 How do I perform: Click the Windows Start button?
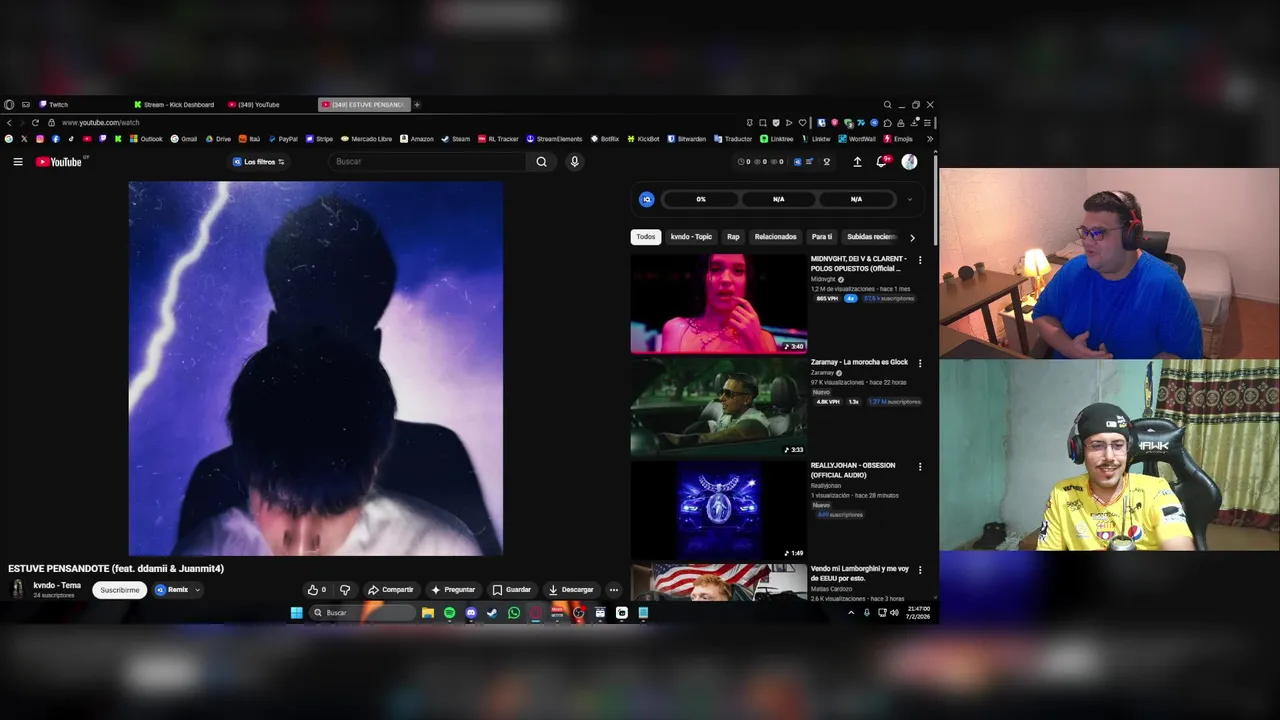pyautogui.click(x=296, y=613)
